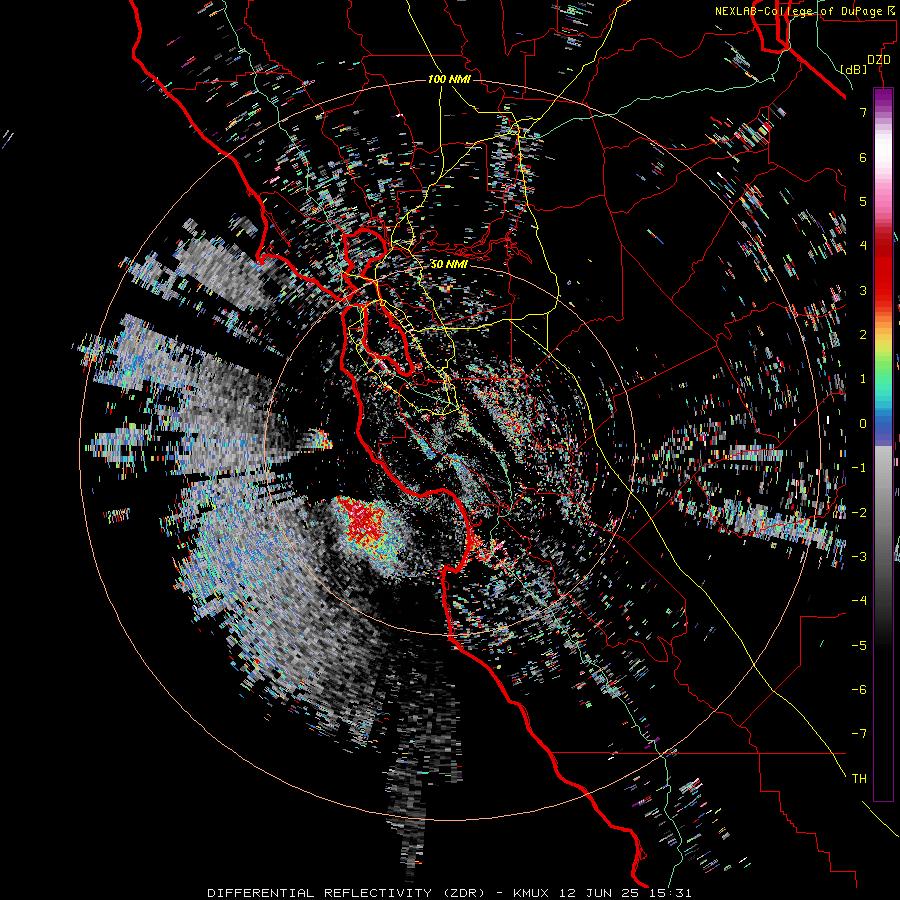Select the "-2" value on color scale
Viewport: 900px width, 900px height.
[859, 512]
